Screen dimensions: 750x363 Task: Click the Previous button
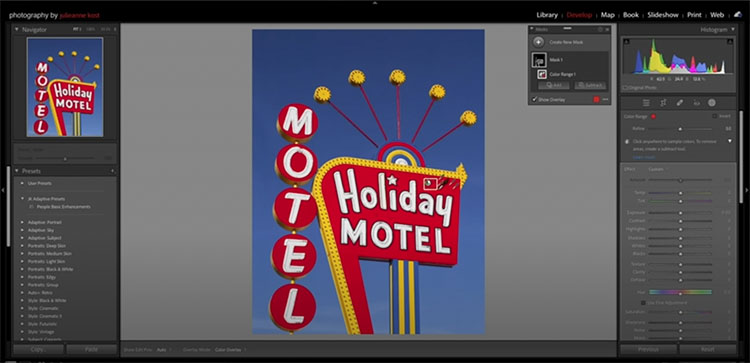[x=648, y=350]
